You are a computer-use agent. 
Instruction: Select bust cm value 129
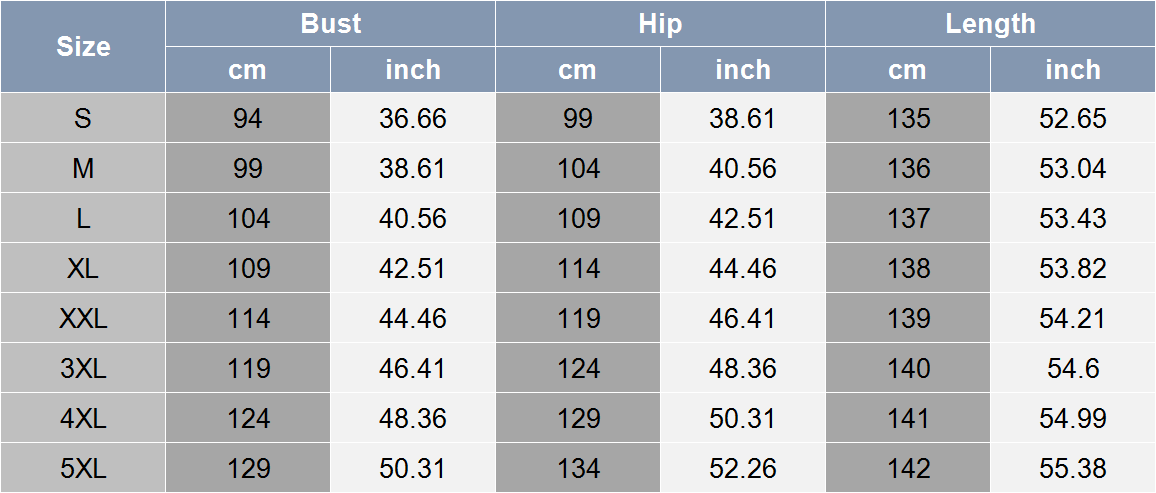(248, 468)
